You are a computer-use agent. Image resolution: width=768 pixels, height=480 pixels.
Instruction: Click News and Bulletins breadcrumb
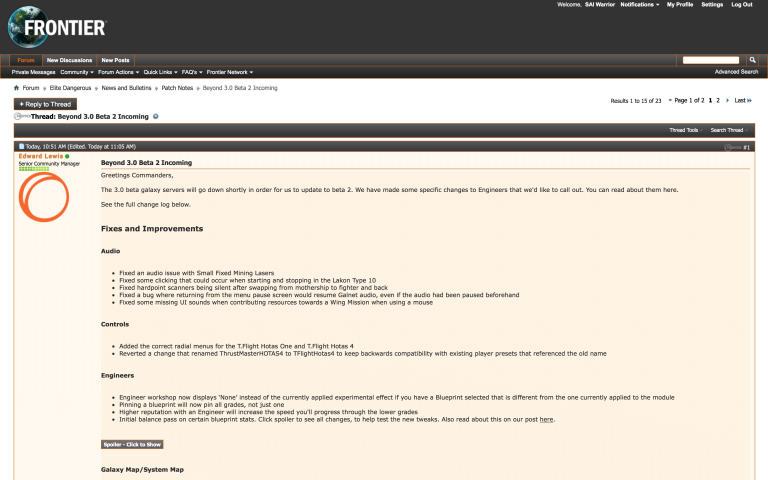pyautogui.click(x=126, y=88)
